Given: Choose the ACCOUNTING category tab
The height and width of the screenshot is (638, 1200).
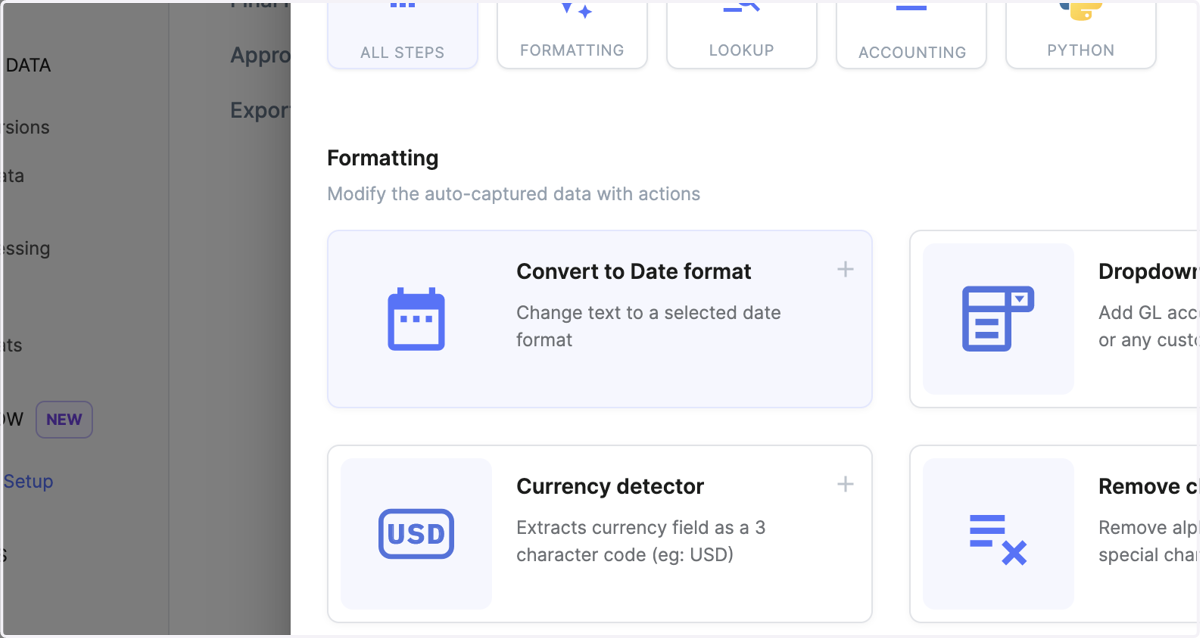Looking at the screenshot, I should [x=912, y=35].
